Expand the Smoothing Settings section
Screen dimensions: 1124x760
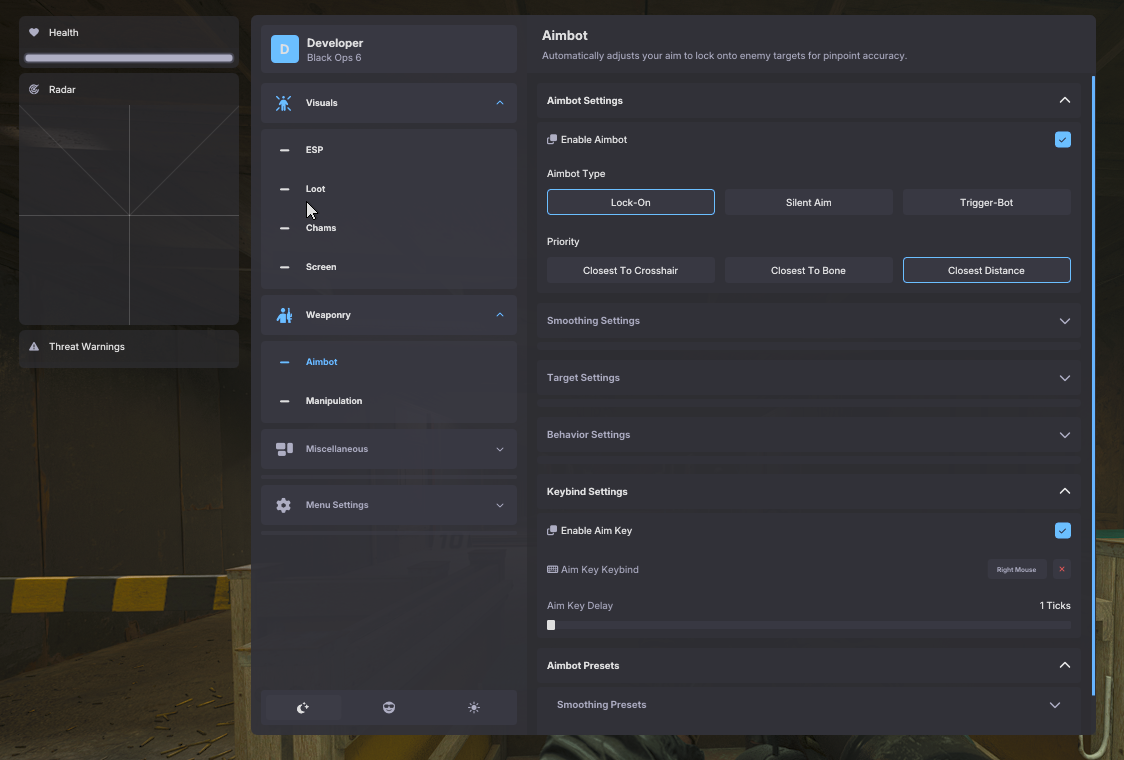(808, 321)
